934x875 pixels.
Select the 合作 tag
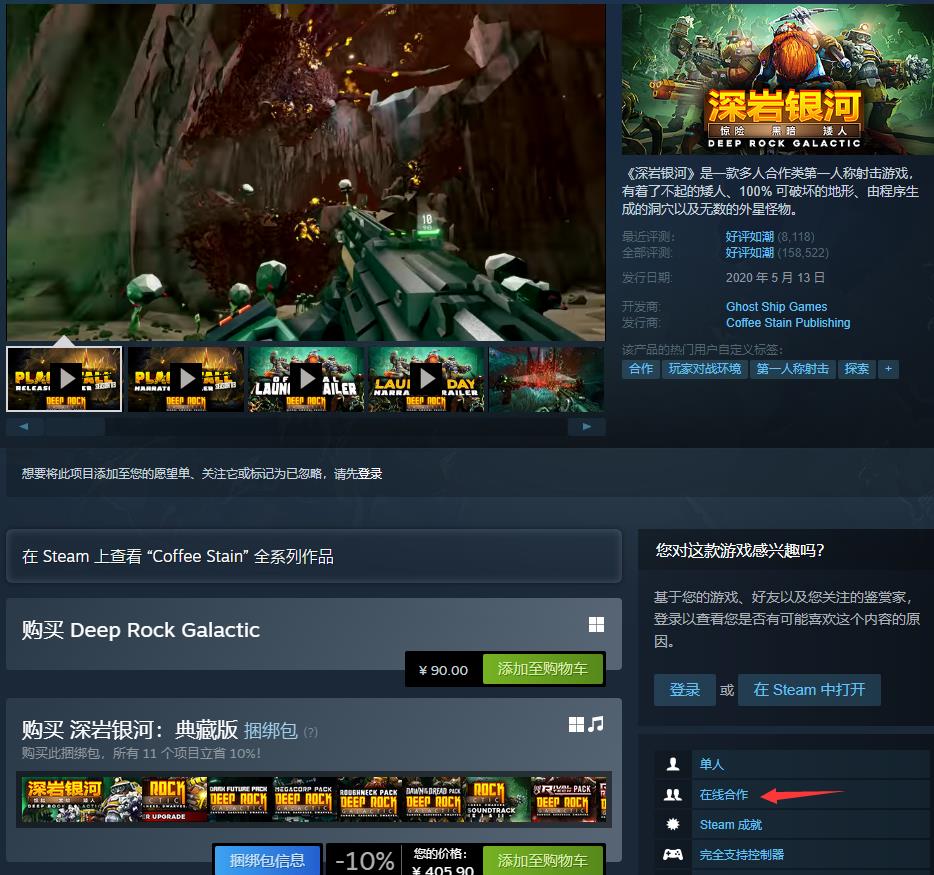point(640,369)
